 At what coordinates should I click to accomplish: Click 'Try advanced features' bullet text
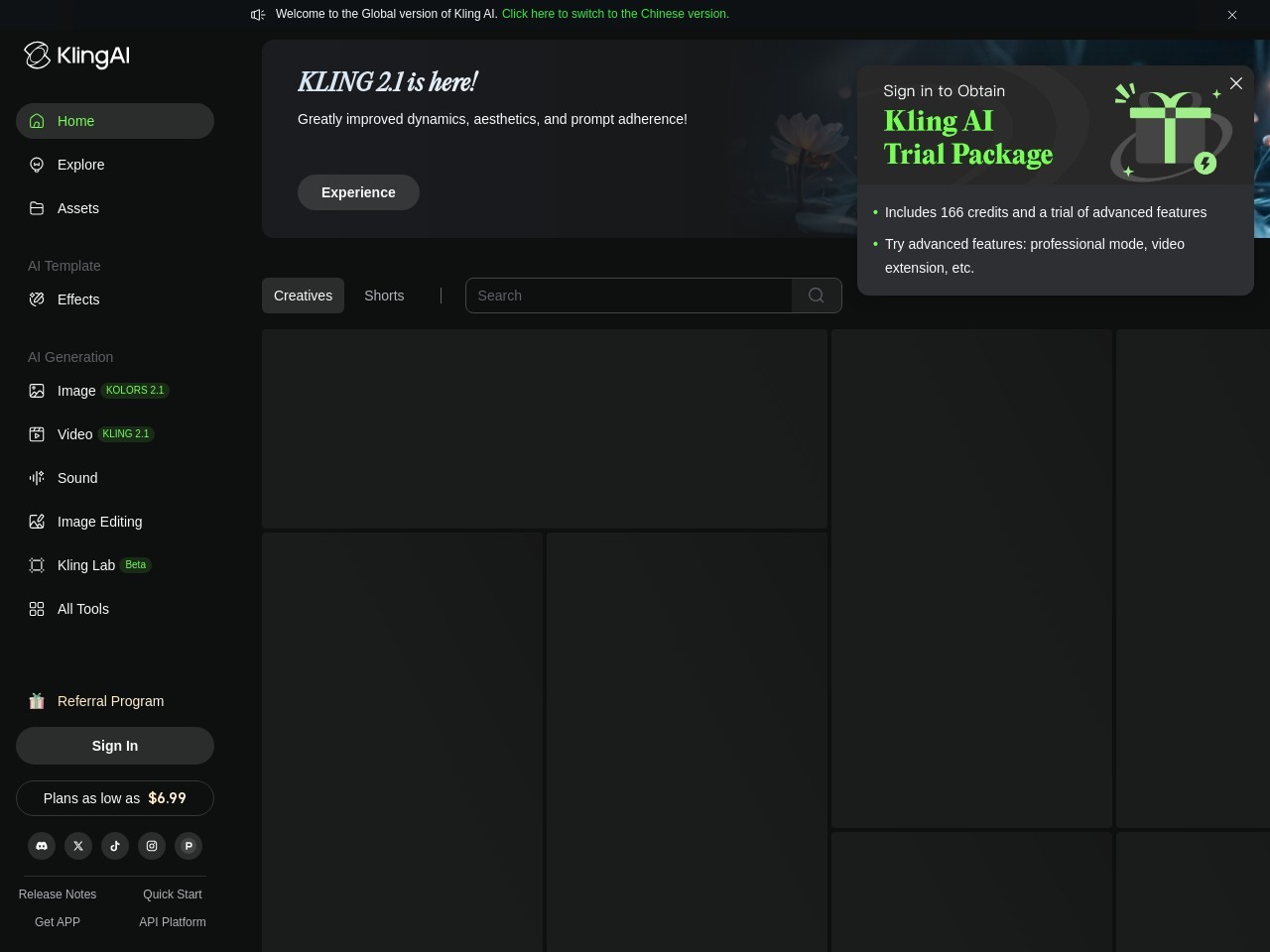tap(1035, 256)
